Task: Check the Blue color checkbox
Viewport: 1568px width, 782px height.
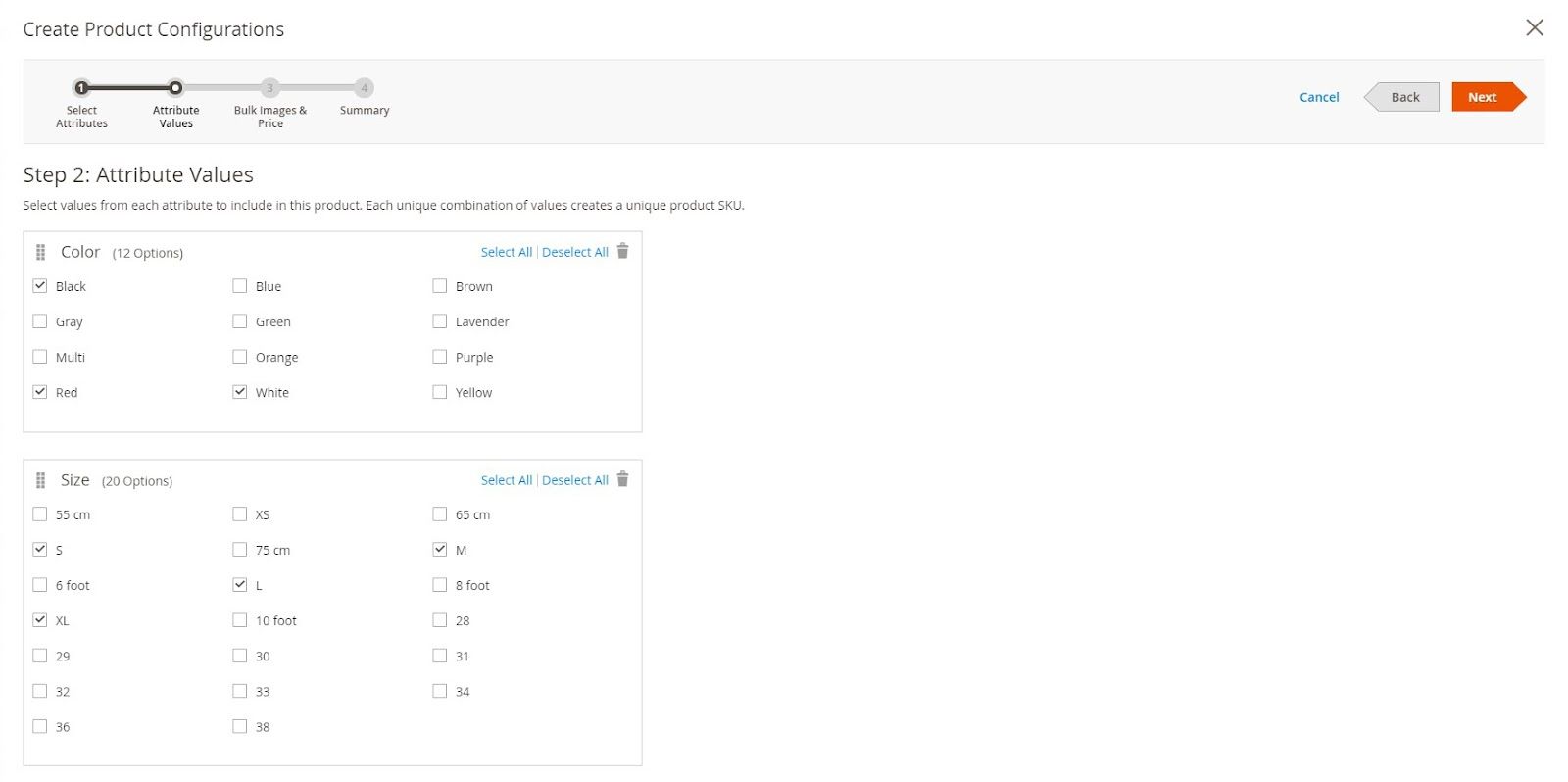Action: (x=240, y=286)
